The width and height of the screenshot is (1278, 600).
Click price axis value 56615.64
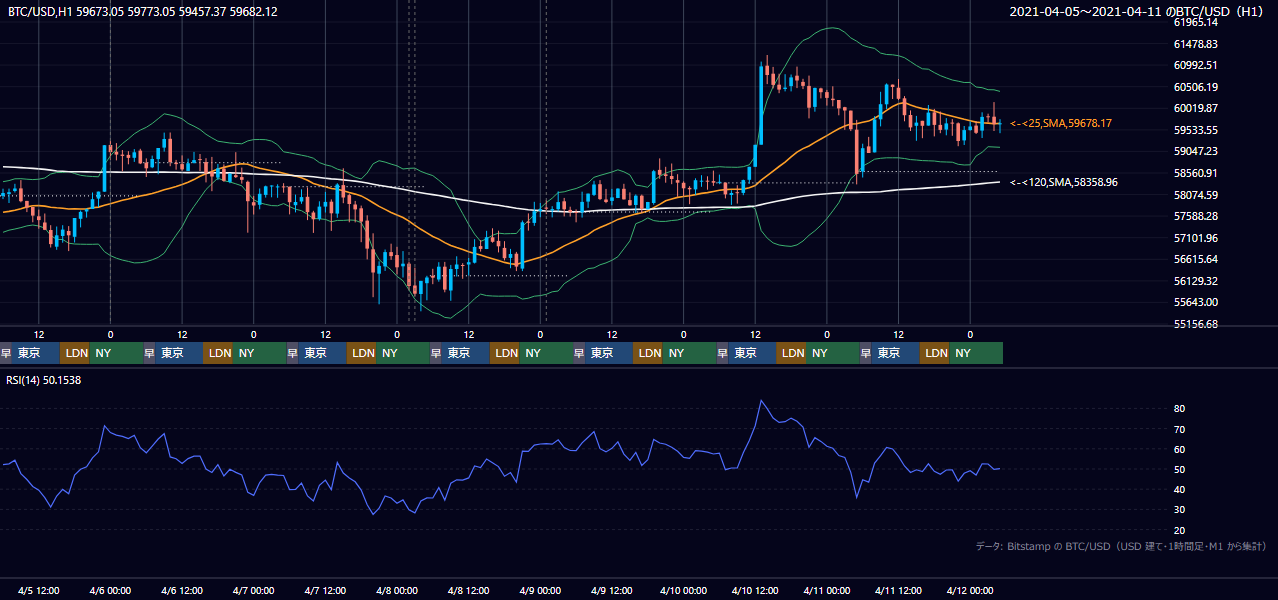click(x=1195, y=259)
